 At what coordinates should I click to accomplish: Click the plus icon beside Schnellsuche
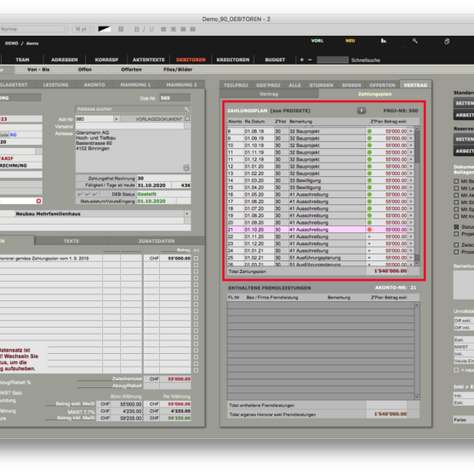tap(302, 60)
